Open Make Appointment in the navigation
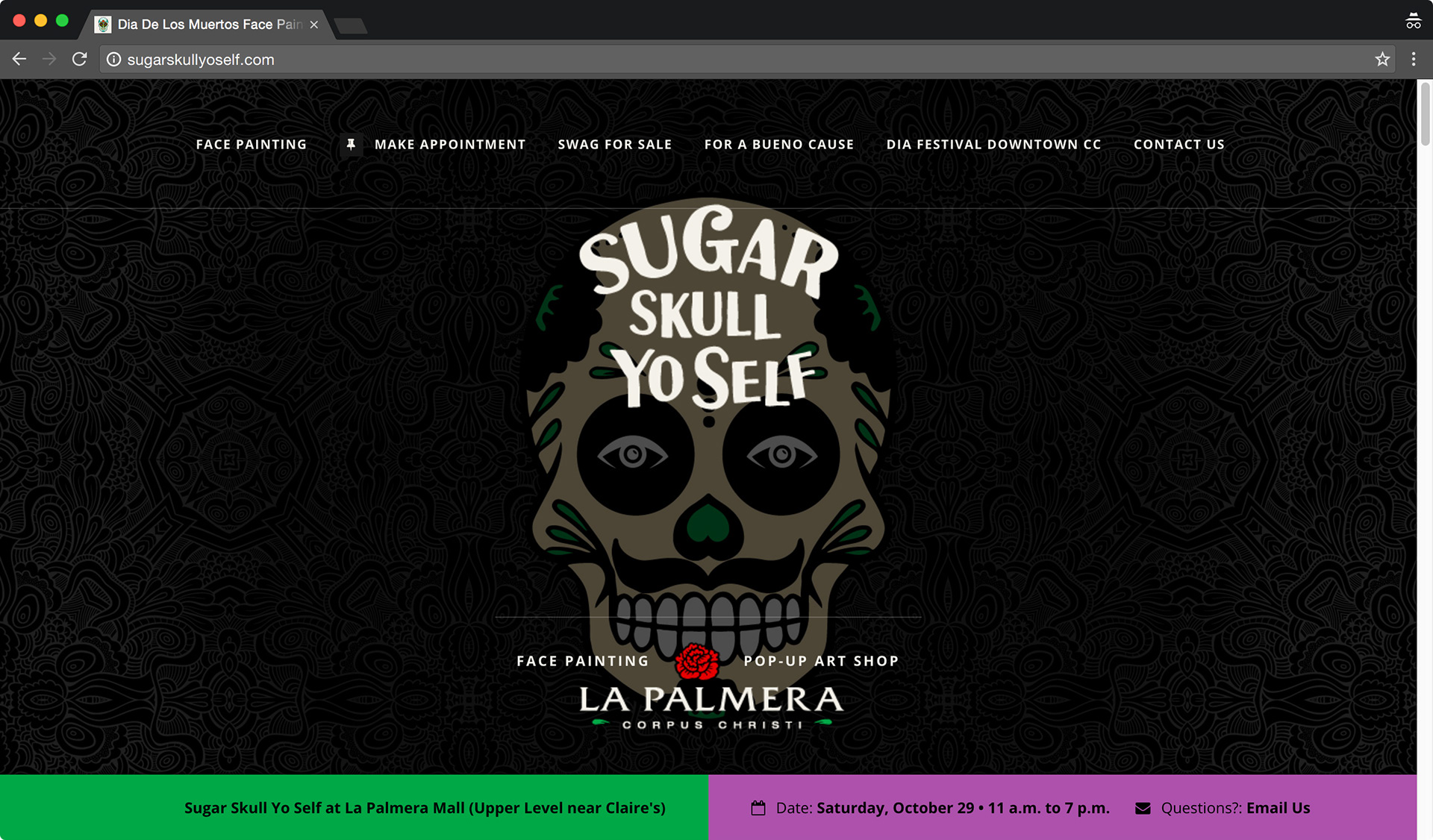1433x840 pixels. click(x=450, y=144)
